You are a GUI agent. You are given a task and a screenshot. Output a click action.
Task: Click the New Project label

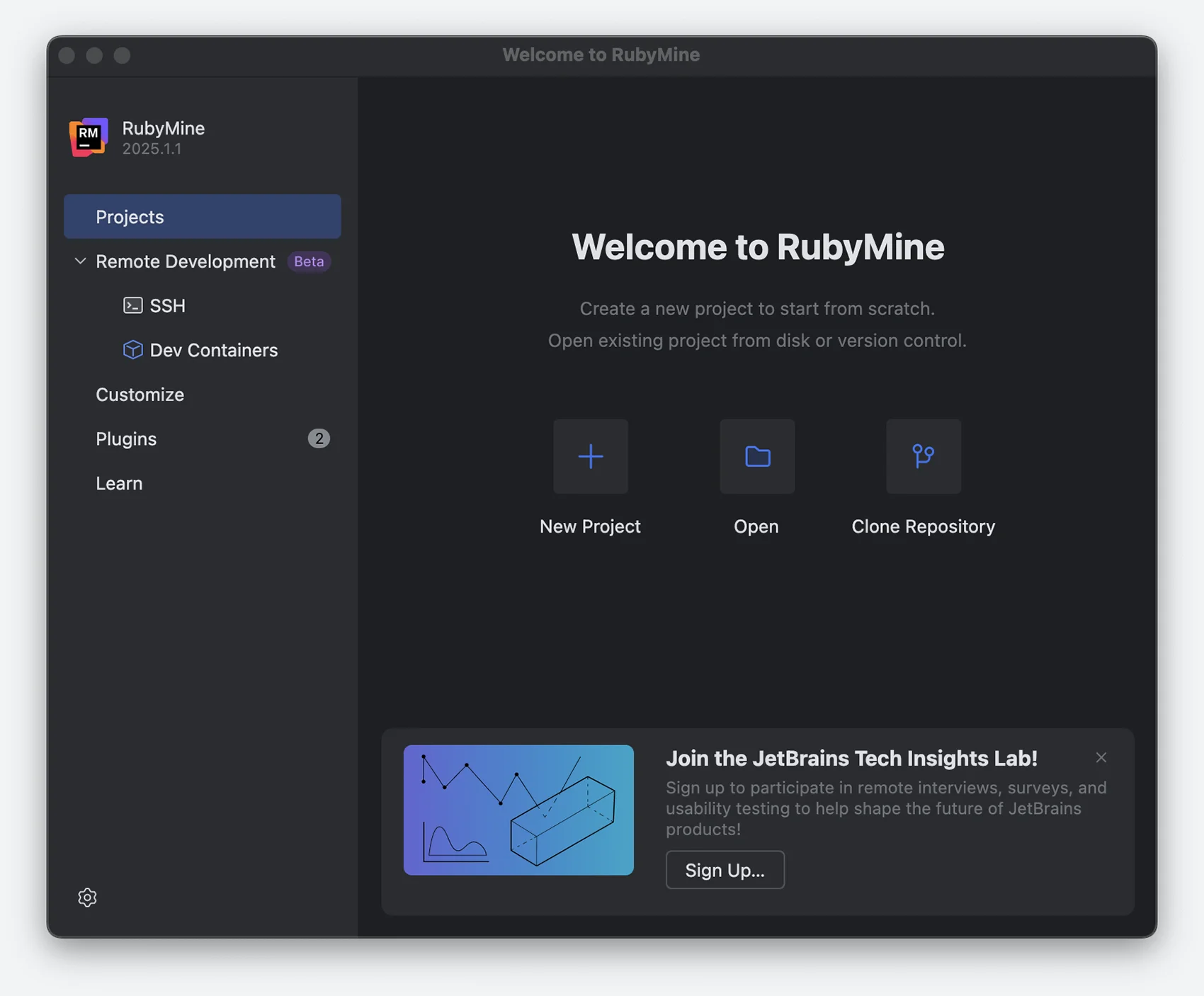coord(590,526)
